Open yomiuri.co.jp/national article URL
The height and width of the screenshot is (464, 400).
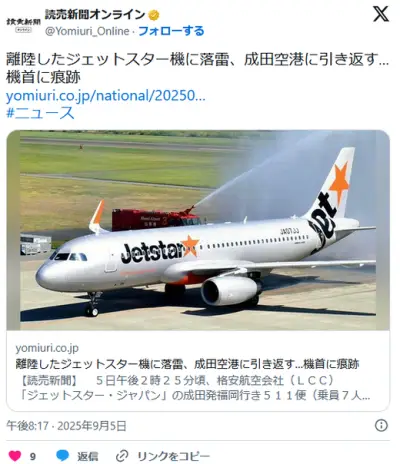click(x=106, y=96)
